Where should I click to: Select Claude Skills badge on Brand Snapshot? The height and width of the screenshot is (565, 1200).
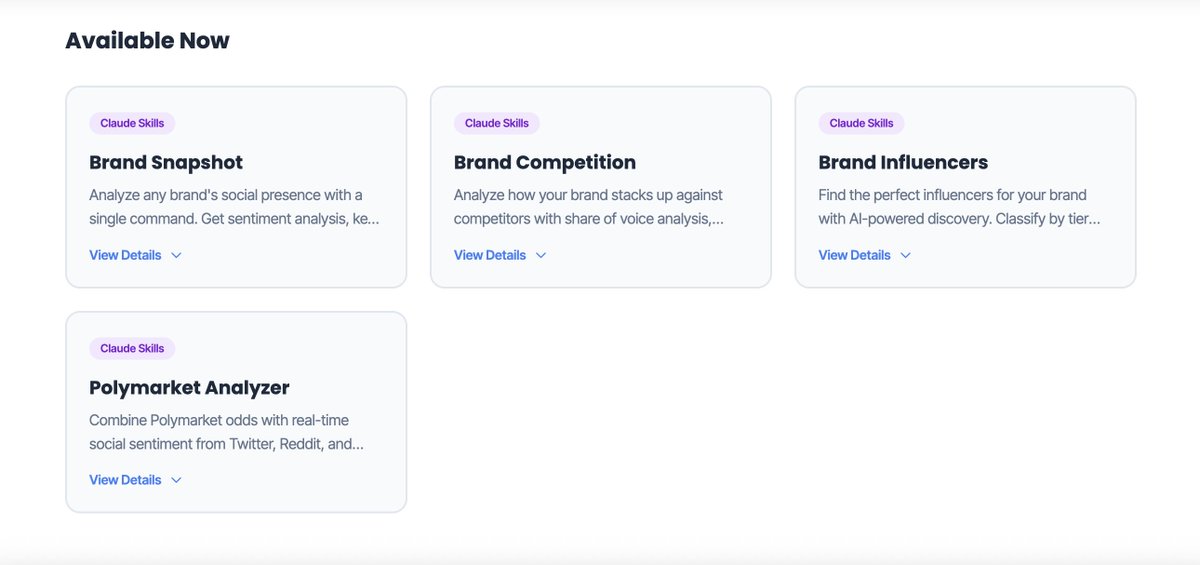(132, 123)
